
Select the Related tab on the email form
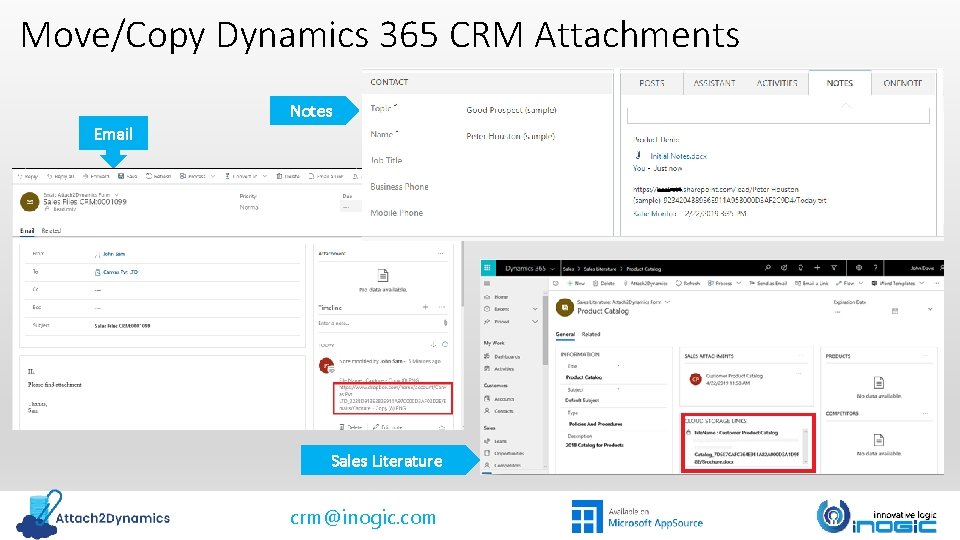[51, 231]
